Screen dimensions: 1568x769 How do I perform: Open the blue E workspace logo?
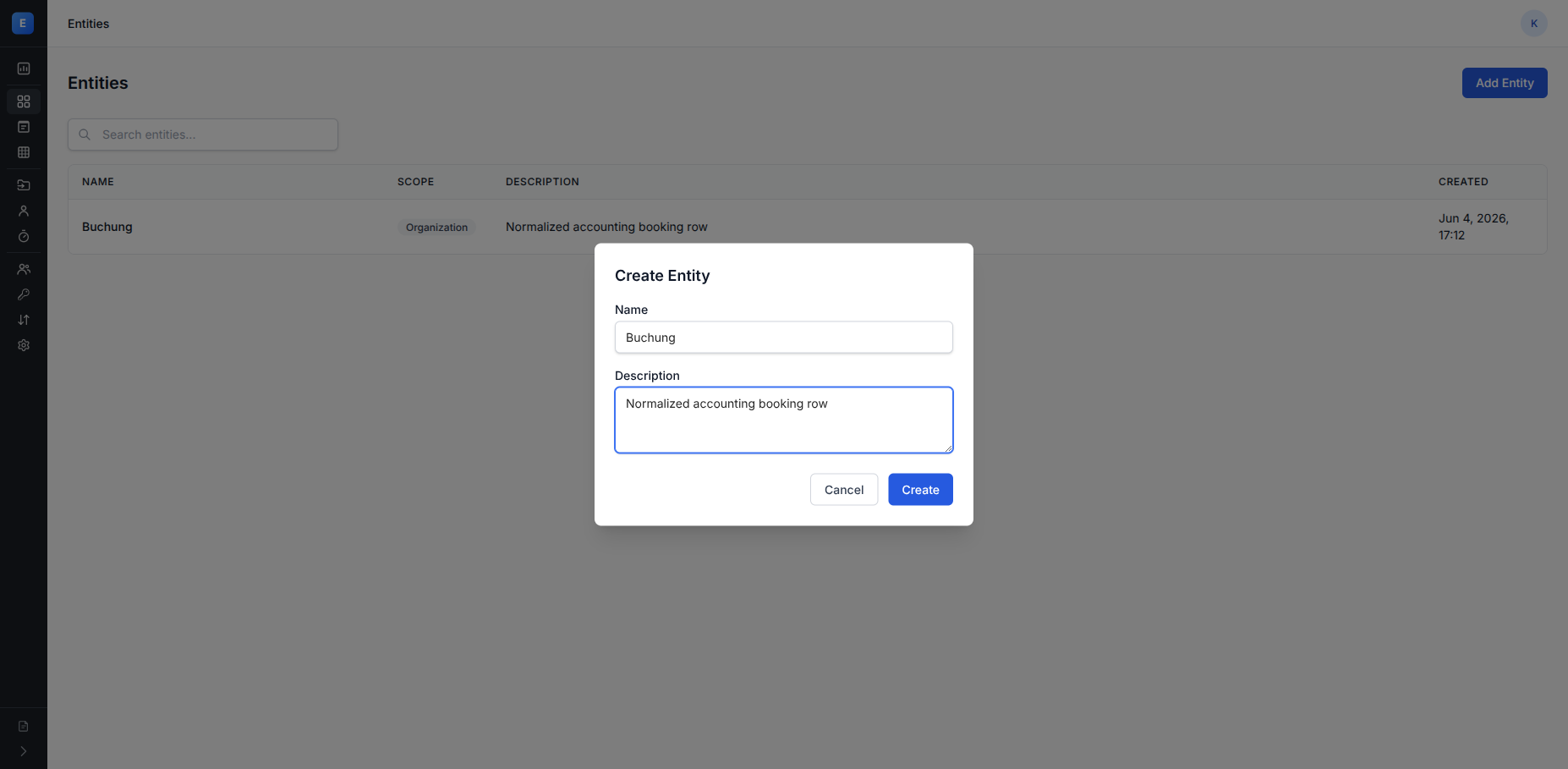click(x=23, y=23)
